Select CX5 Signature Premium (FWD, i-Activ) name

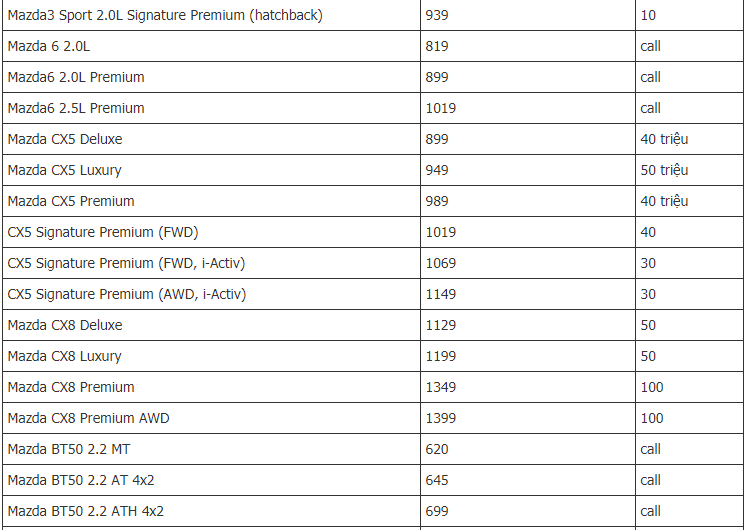(126, 263)
